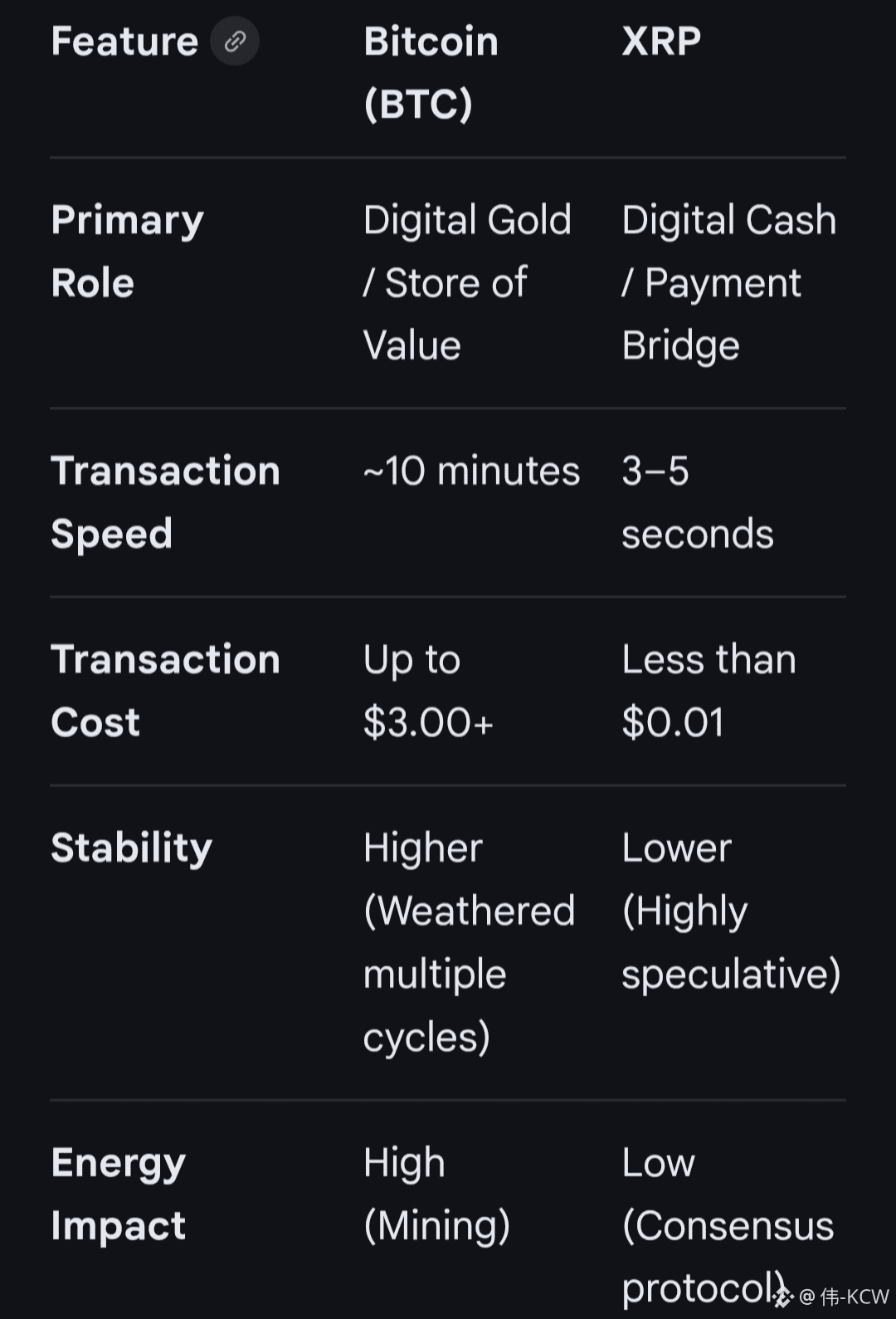This screenshot has width=896, height=1319.
Task: Click the Transaction Speed row label
Action: (x=165, y=502)
